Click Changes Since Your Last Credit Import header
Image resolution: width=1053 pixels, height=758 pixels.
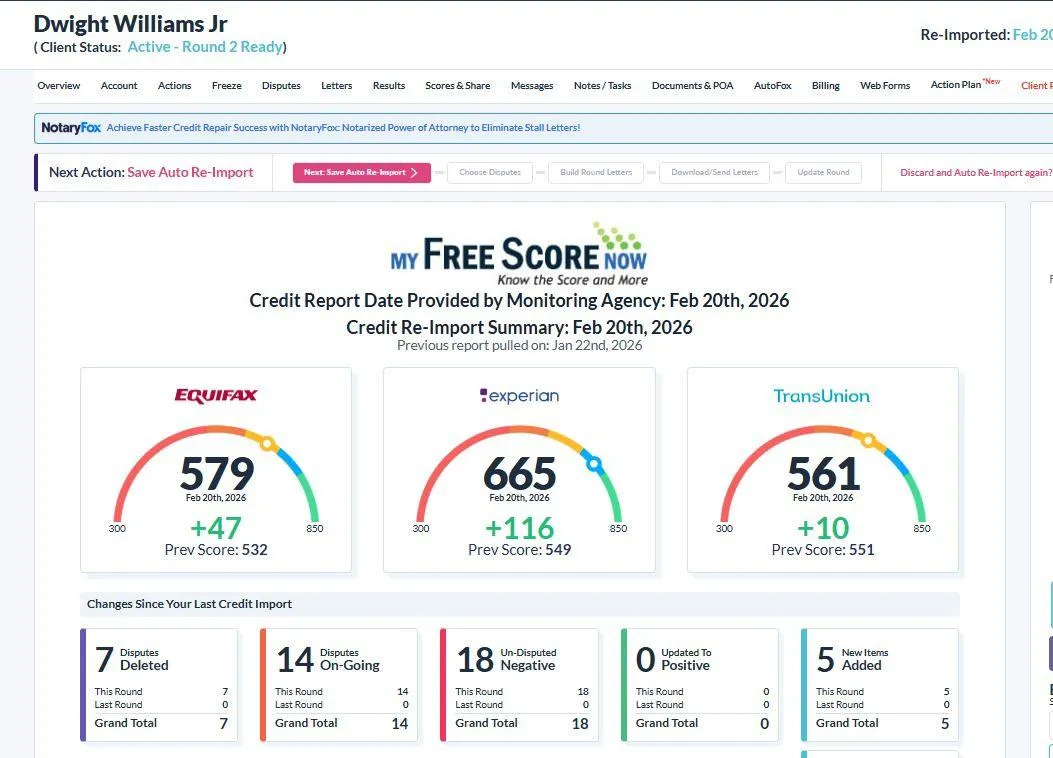(x=189, y=604)
